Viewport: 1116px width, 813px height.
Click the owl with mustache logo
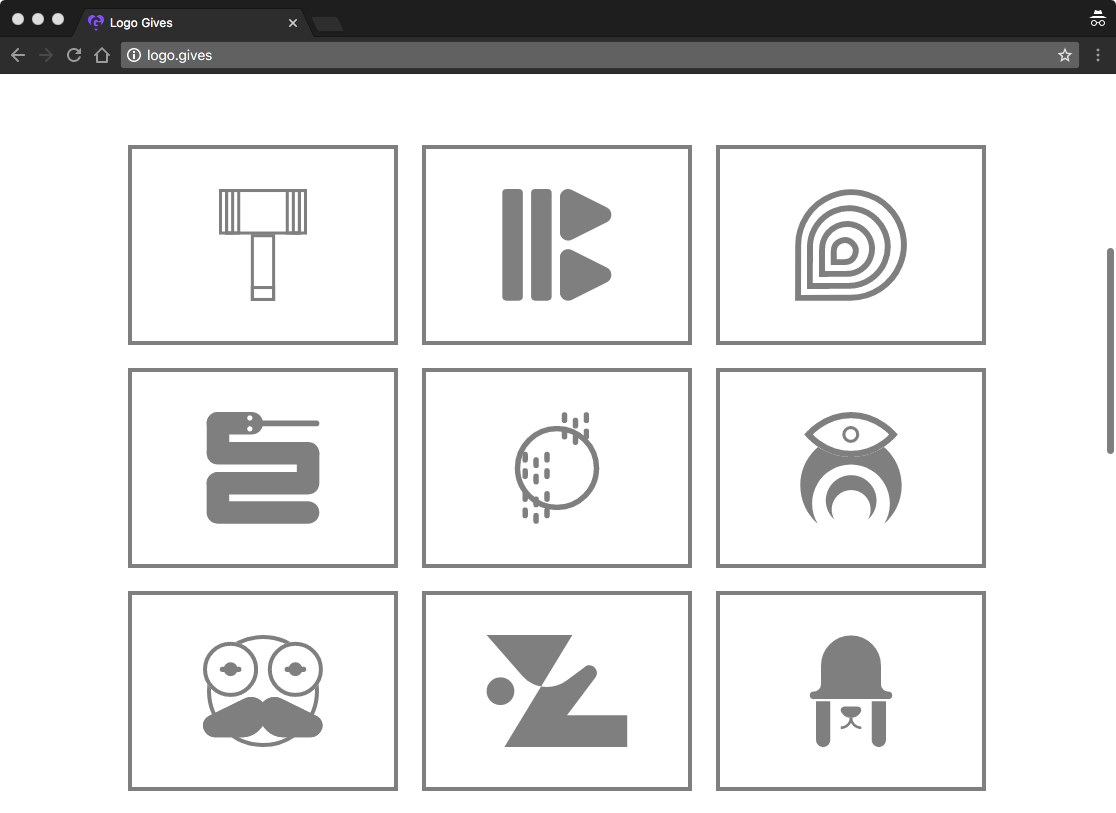[x=262, y=690]
